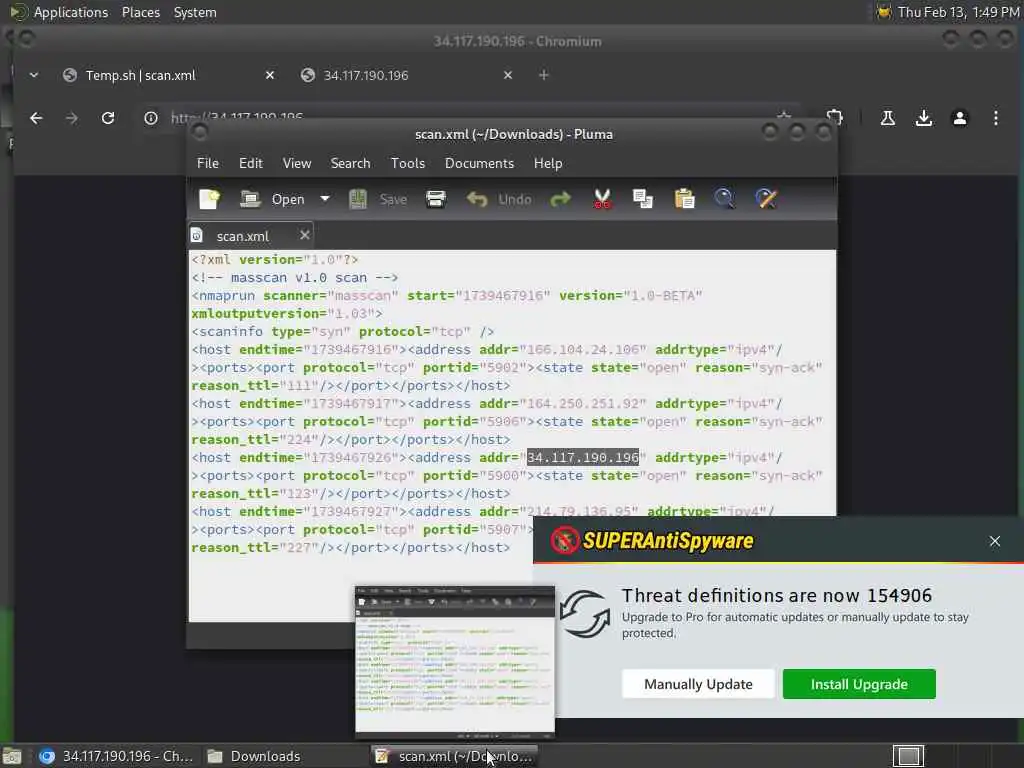The width and height of the screenshot is (1024, 768).
Task: Open the Help menu in Pluma
Action: [547, 163]
